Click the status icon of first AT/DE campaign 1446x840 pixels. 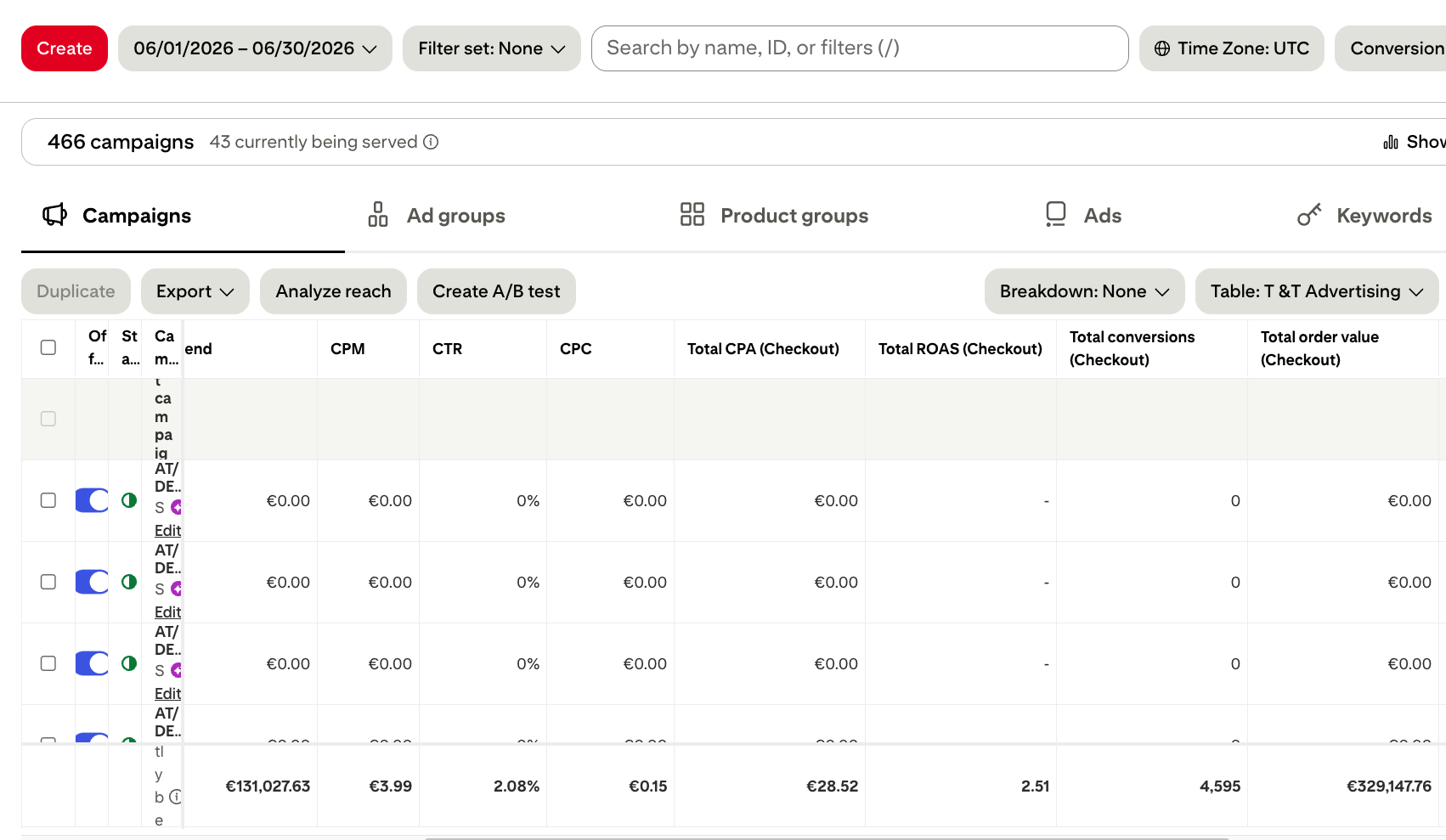point(129,500)
